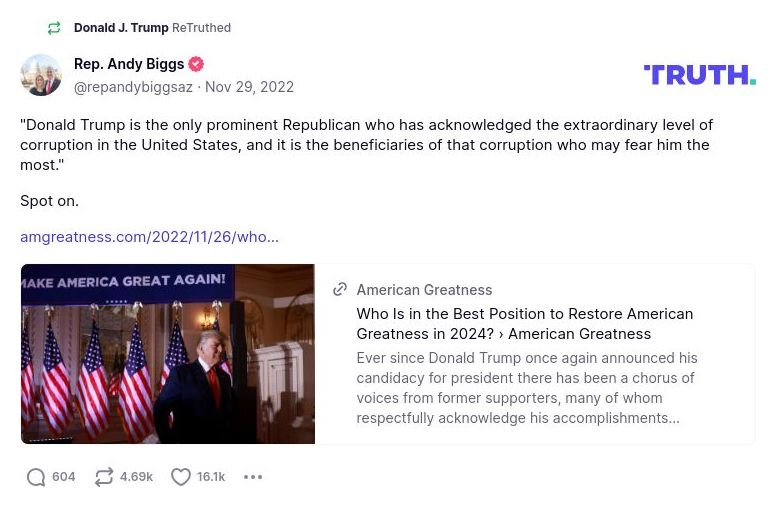The height and width of the screenshot is (507, 777).
Task: Click the red verified badge next to Andy Biggs
Action: pos(196,64)
